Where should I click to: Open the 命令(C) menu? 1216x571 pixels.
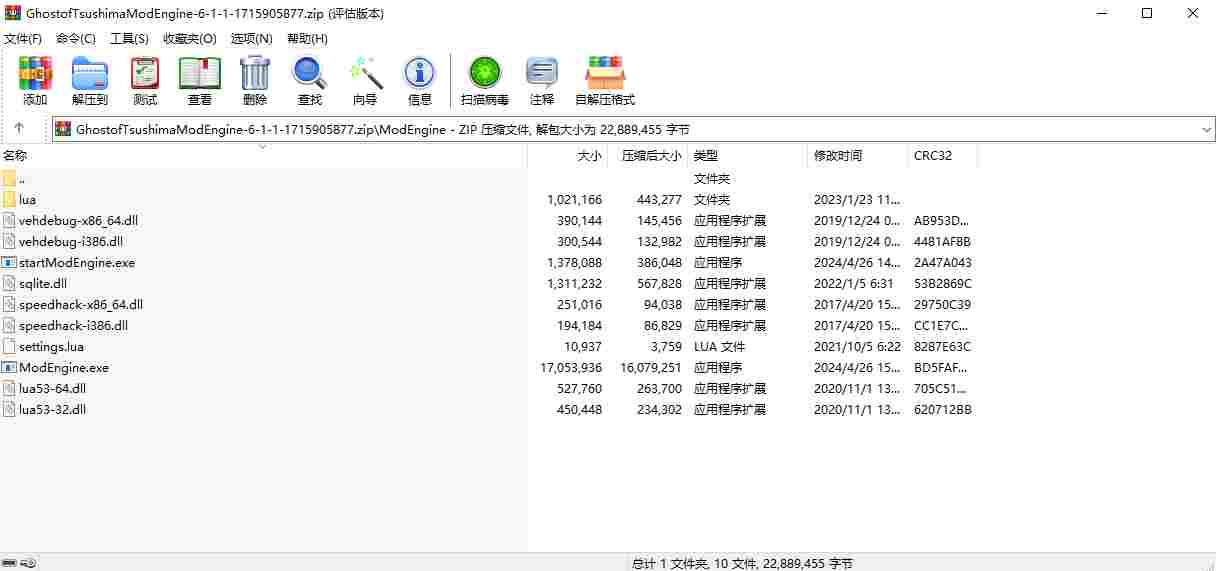[76, 39]
